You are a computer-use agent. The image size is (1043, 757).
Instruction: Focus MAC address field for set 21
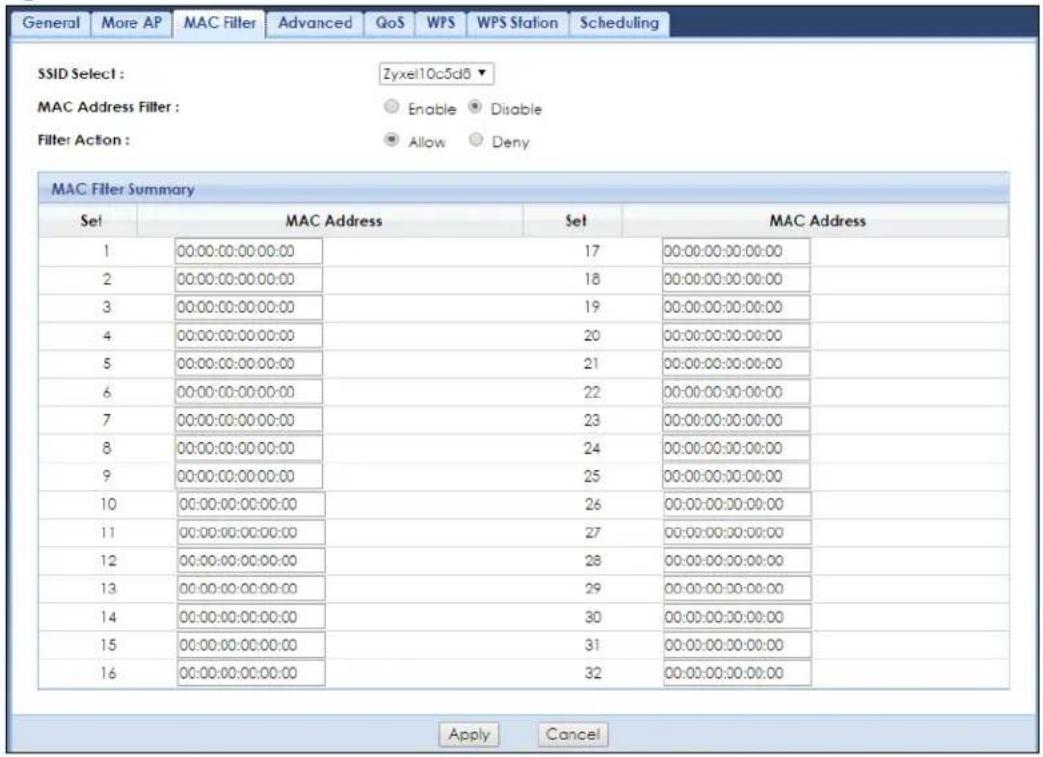click(736, 364)
